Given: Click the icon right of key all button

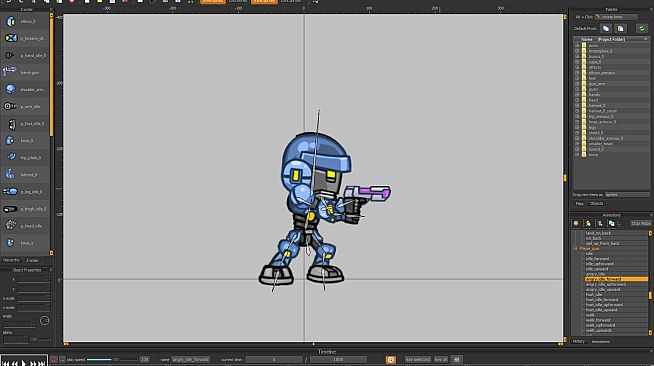Looking at the screenshot, I should tap(456, 359).
